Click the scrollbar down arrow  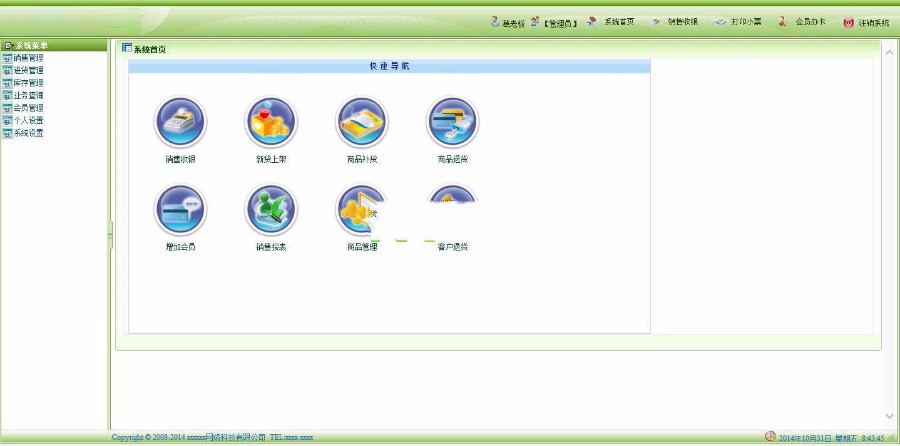point(890,416)
